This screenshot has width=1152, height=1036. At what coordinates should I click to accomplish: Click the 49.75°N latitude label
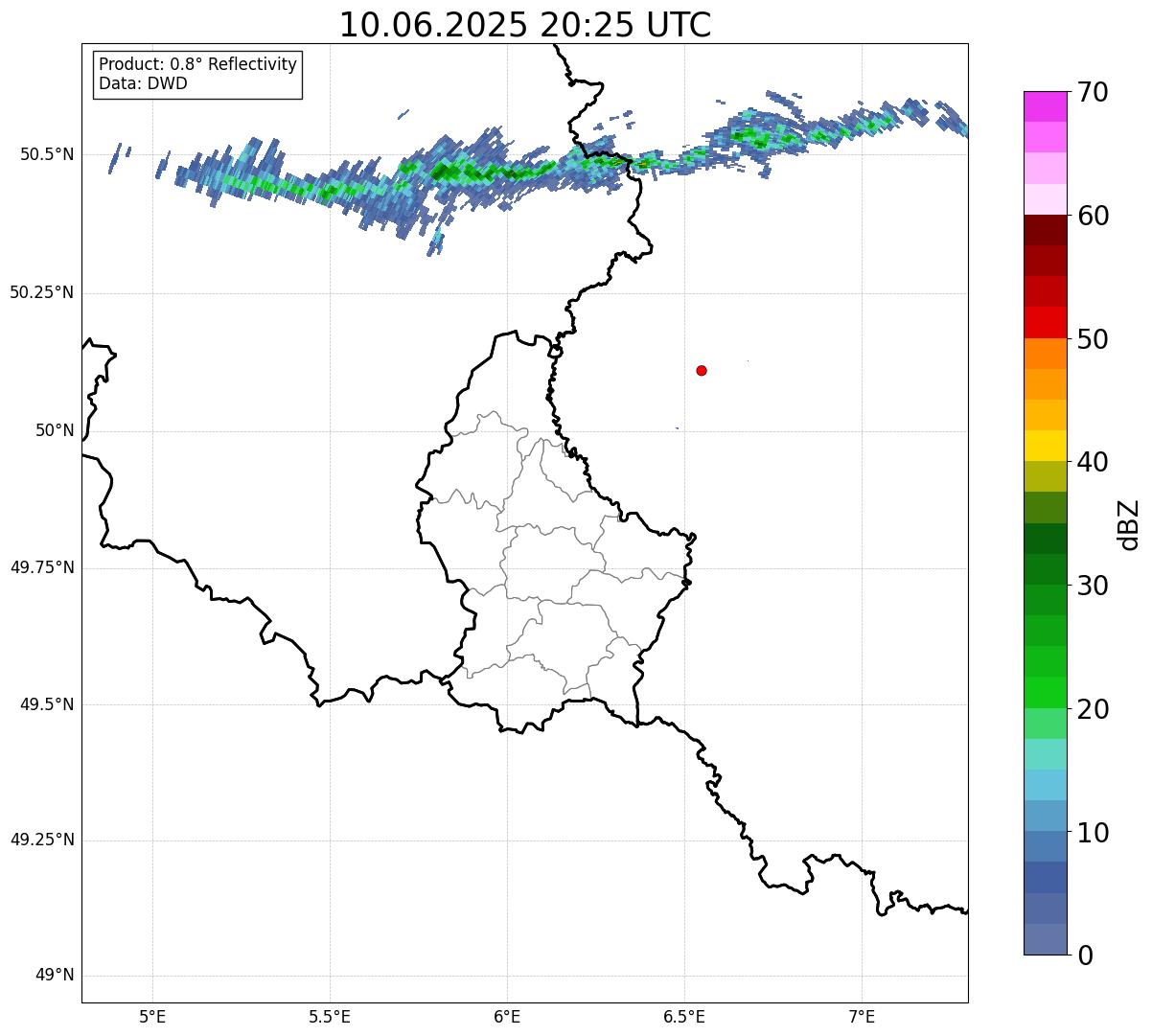(42, 567)
